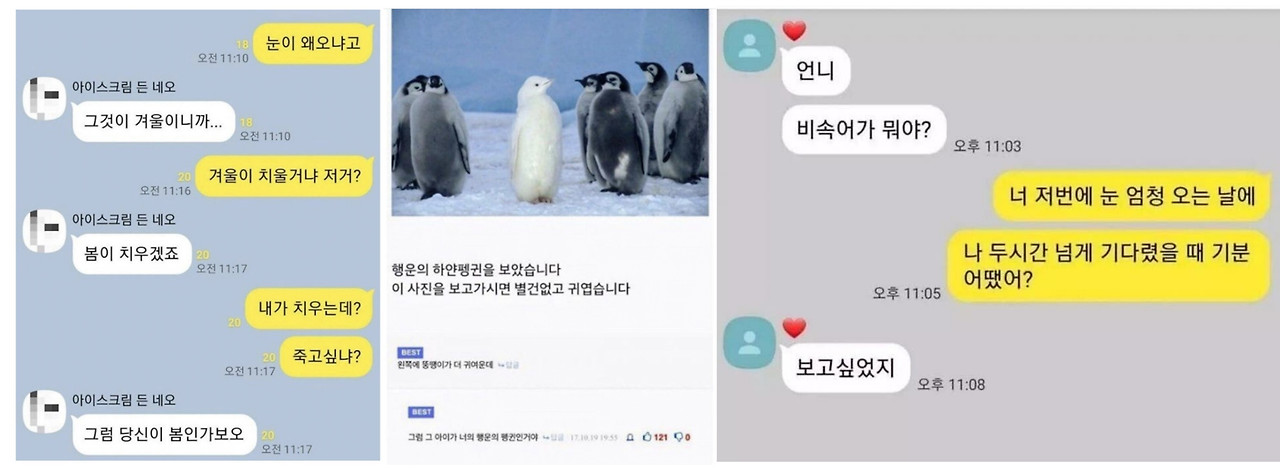Click the thumbs-up icon with 121 likes
1280x470 pixels.
coord(647,436)
